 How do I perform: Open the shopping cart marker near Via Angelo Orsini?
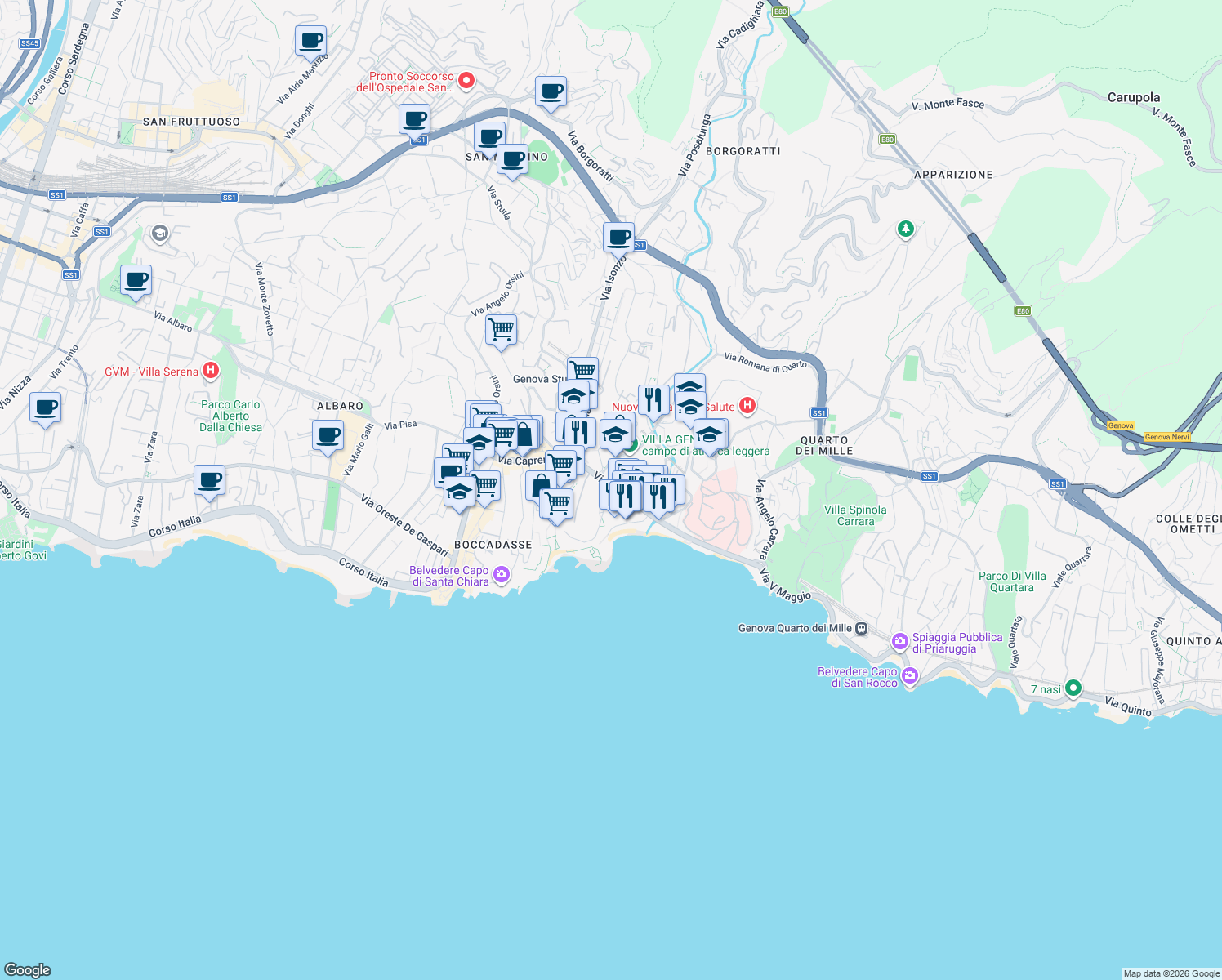(x=501, y=330)
